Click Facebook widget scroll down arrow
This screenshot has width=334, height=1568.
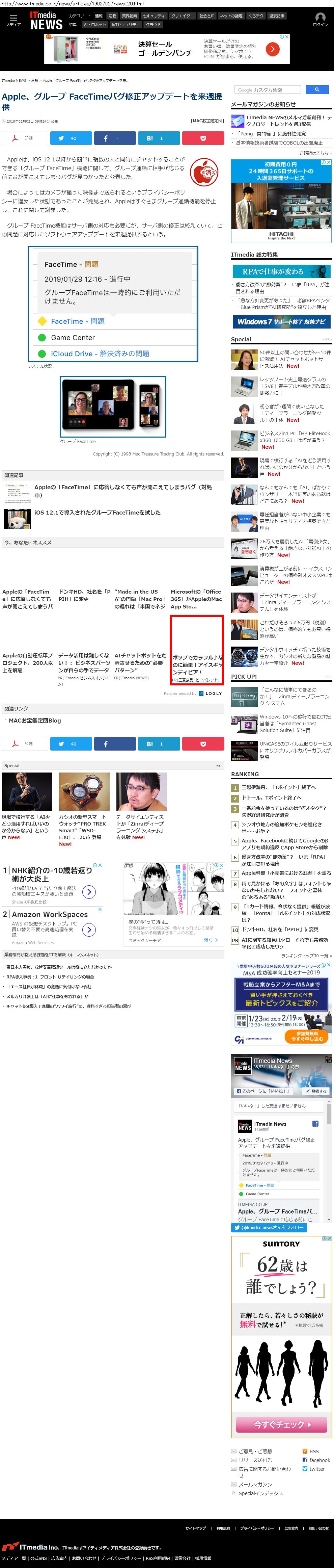pos(330,1220)
